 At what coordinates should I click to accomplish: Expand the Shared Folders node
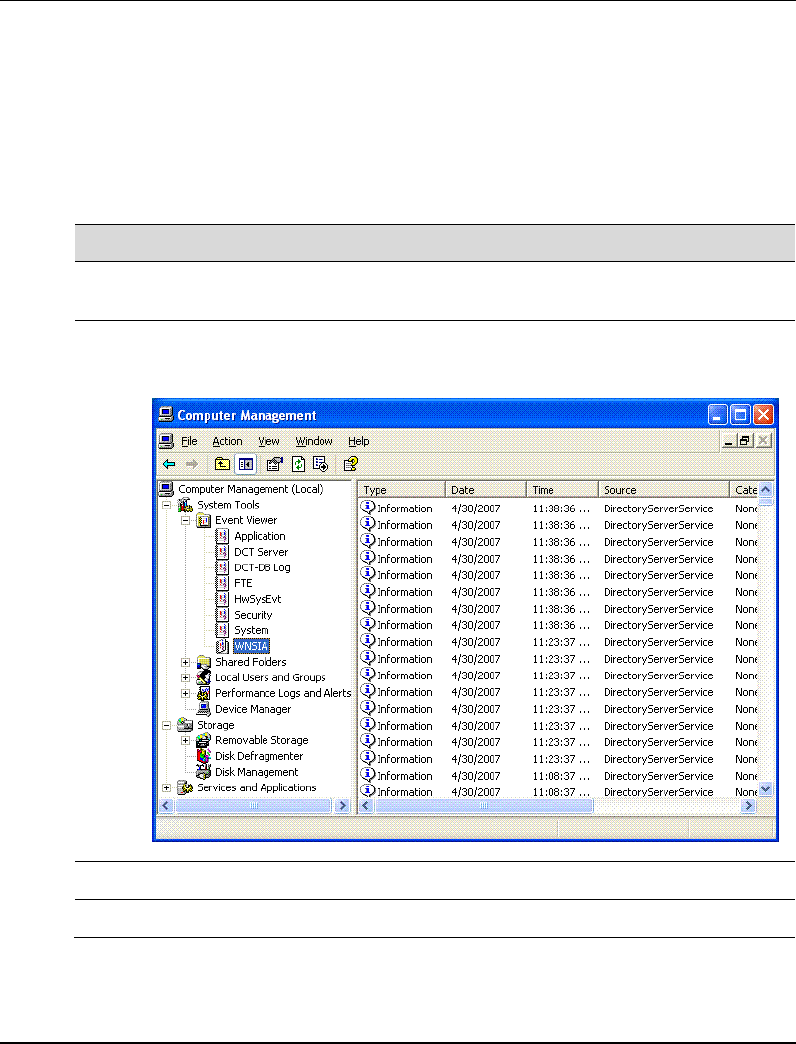click(186, 662)
